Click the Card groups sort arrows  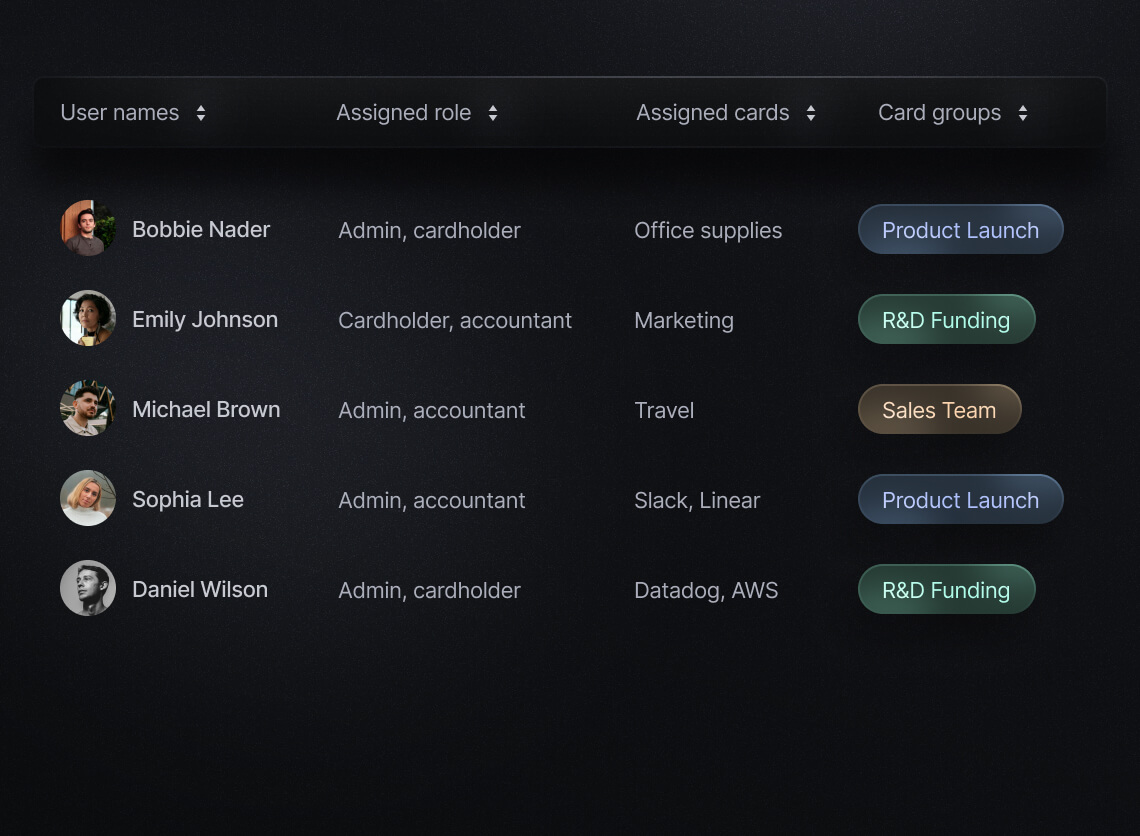click(x=1022, y=113)
